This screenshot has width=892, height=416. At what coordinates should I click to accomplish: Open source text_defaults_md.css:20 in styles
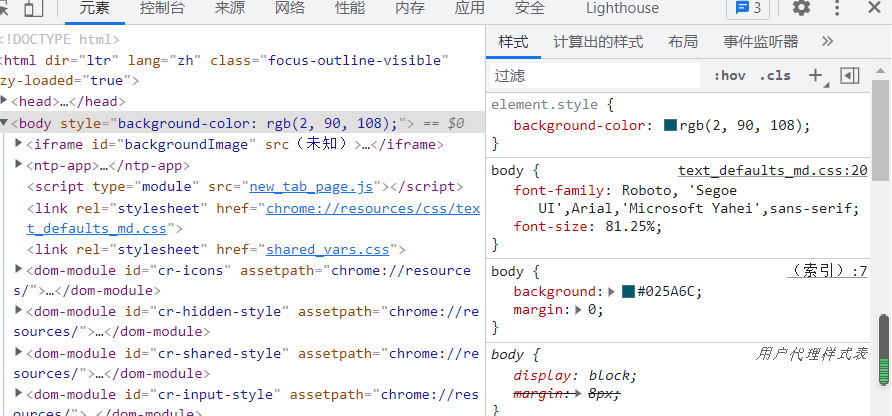coord(773,171)
